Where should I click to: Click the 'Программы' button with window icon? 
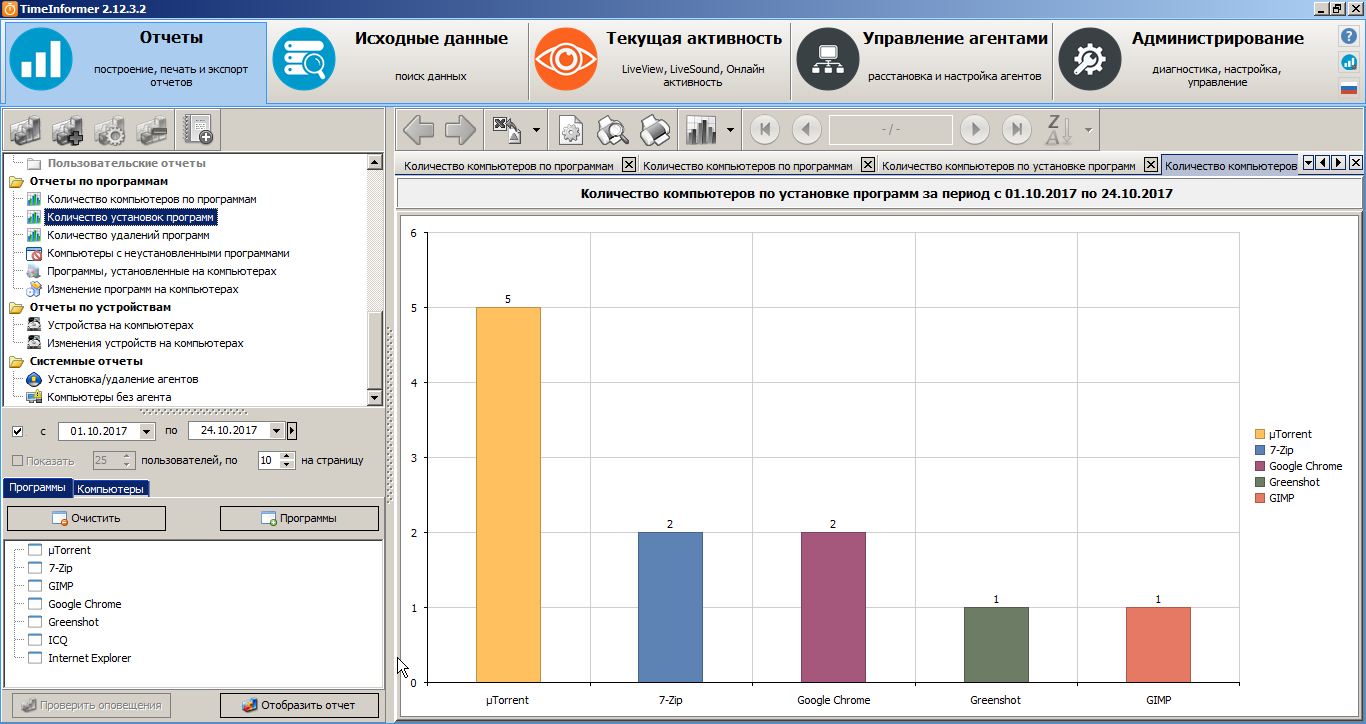click(x=299, y=518)
